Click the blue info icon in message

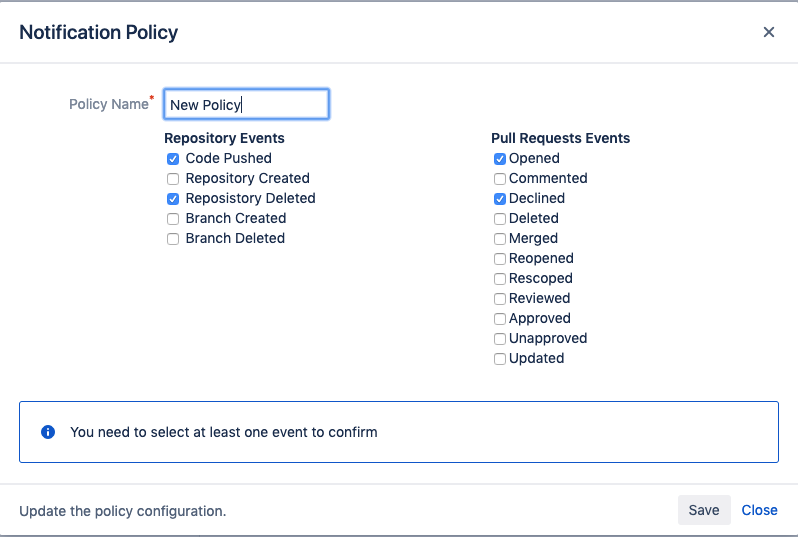[x=47, y=432]
